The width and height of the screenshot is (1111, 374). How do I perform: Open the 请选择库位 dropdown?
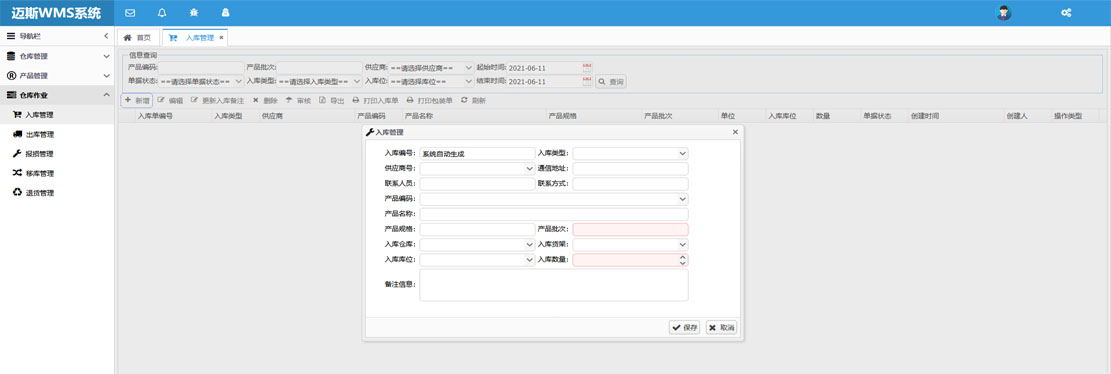431,81
